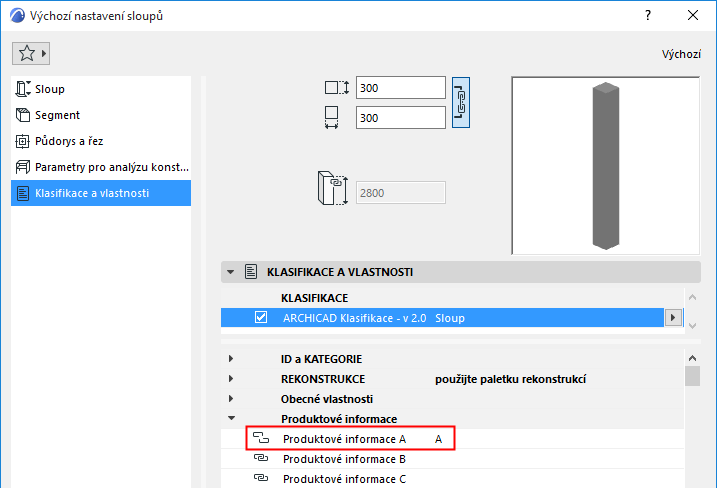Collapse the KLASIFIKACE A VLASTNOSTI panel
Viewport: 717px width, 488px height.
[230, 272]
